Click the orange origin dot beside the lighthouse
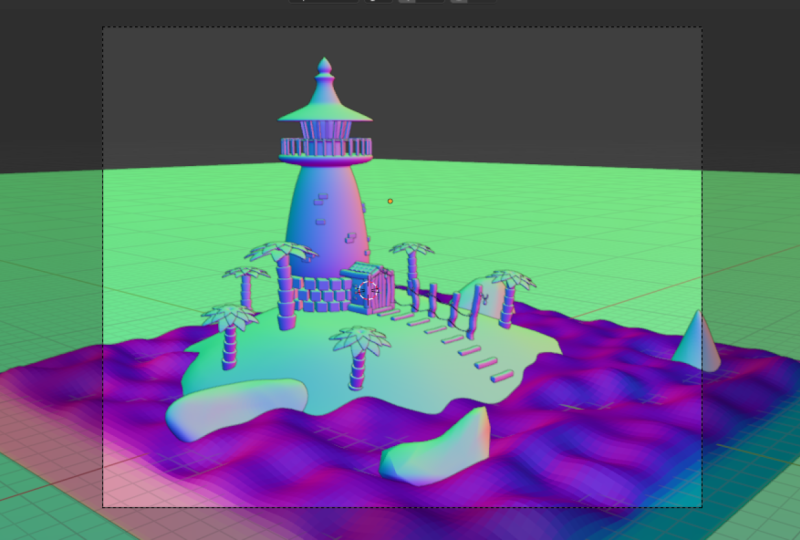This screenshot has width=800, height=540. (x=390, y=201)
